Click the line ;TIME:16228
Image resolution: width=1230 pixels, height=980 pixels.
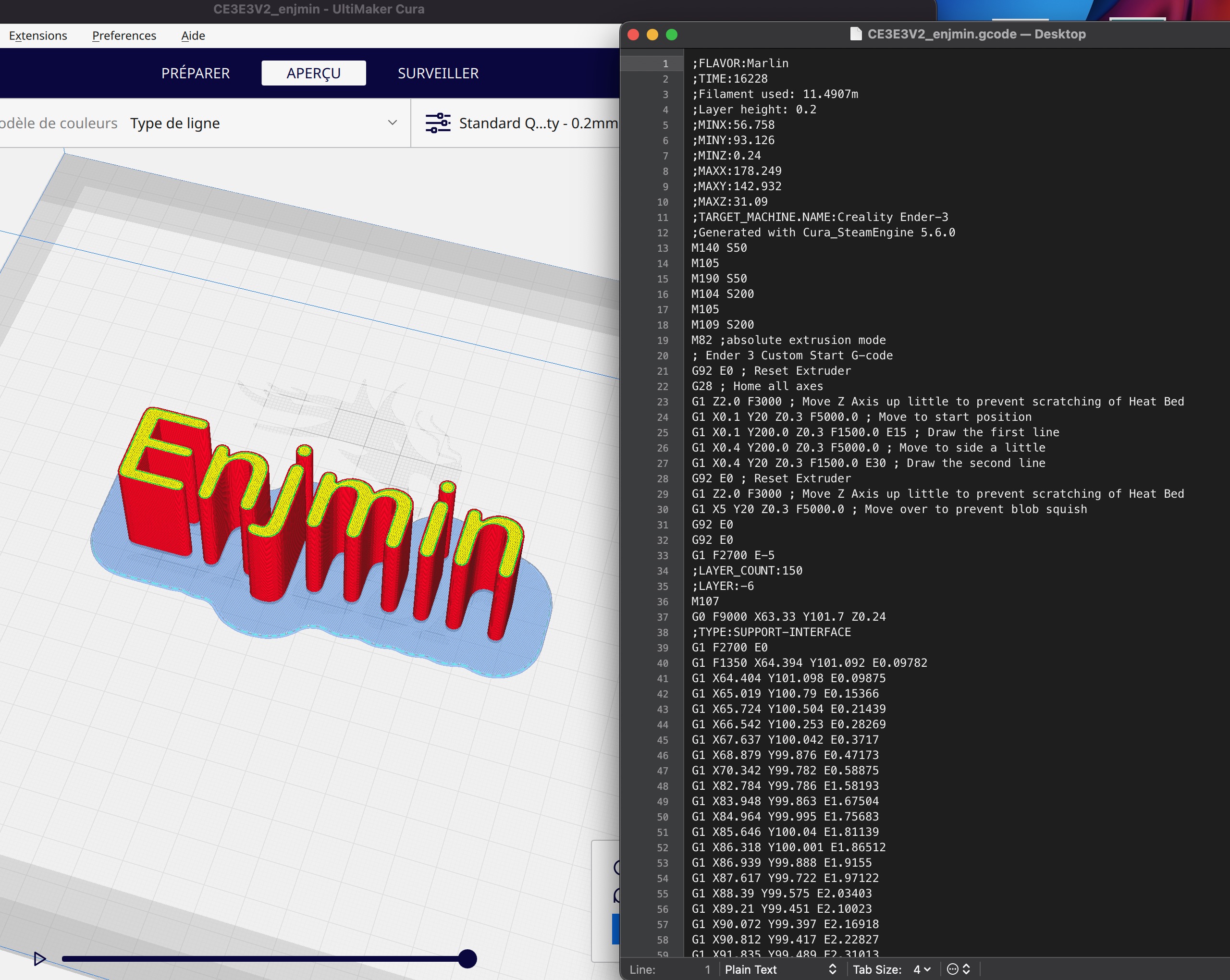point(730,79)
